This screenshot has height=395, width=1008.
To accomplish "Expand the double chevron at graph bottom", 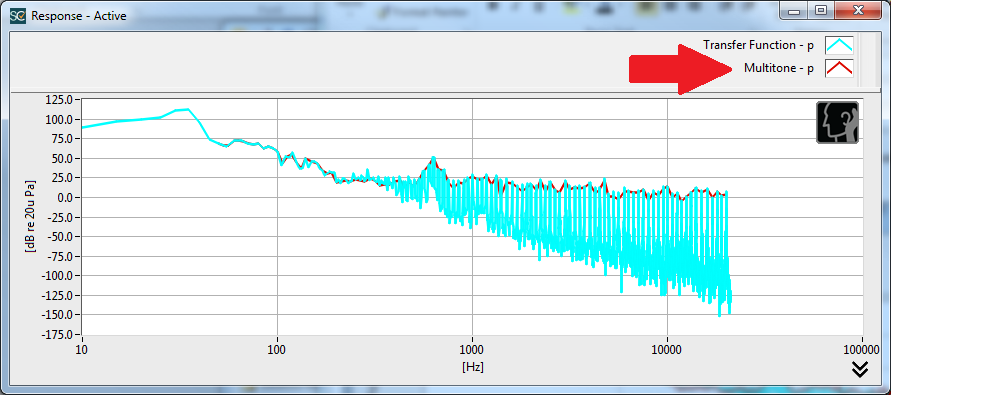I will (860, 369).
